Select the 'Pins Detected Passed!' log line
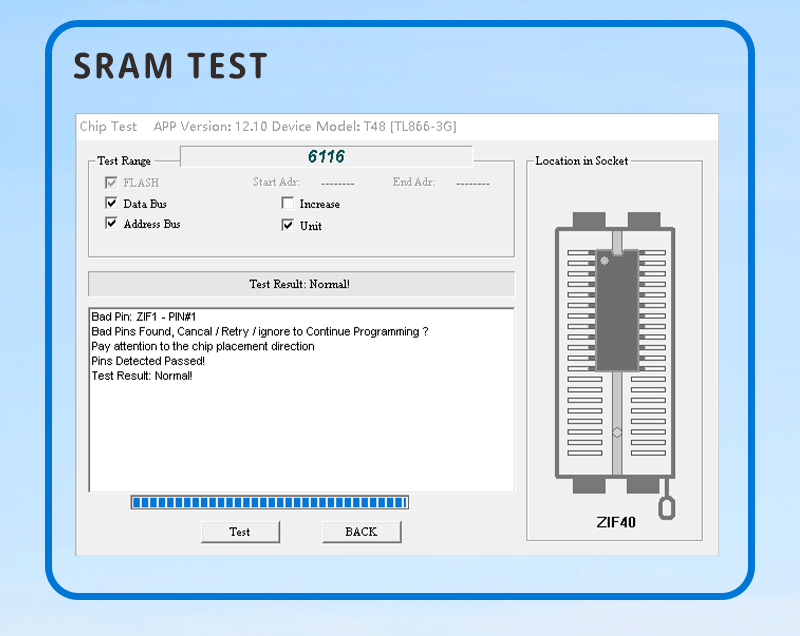This screenshot has width=800, height=636. click(x=148, y=361)
